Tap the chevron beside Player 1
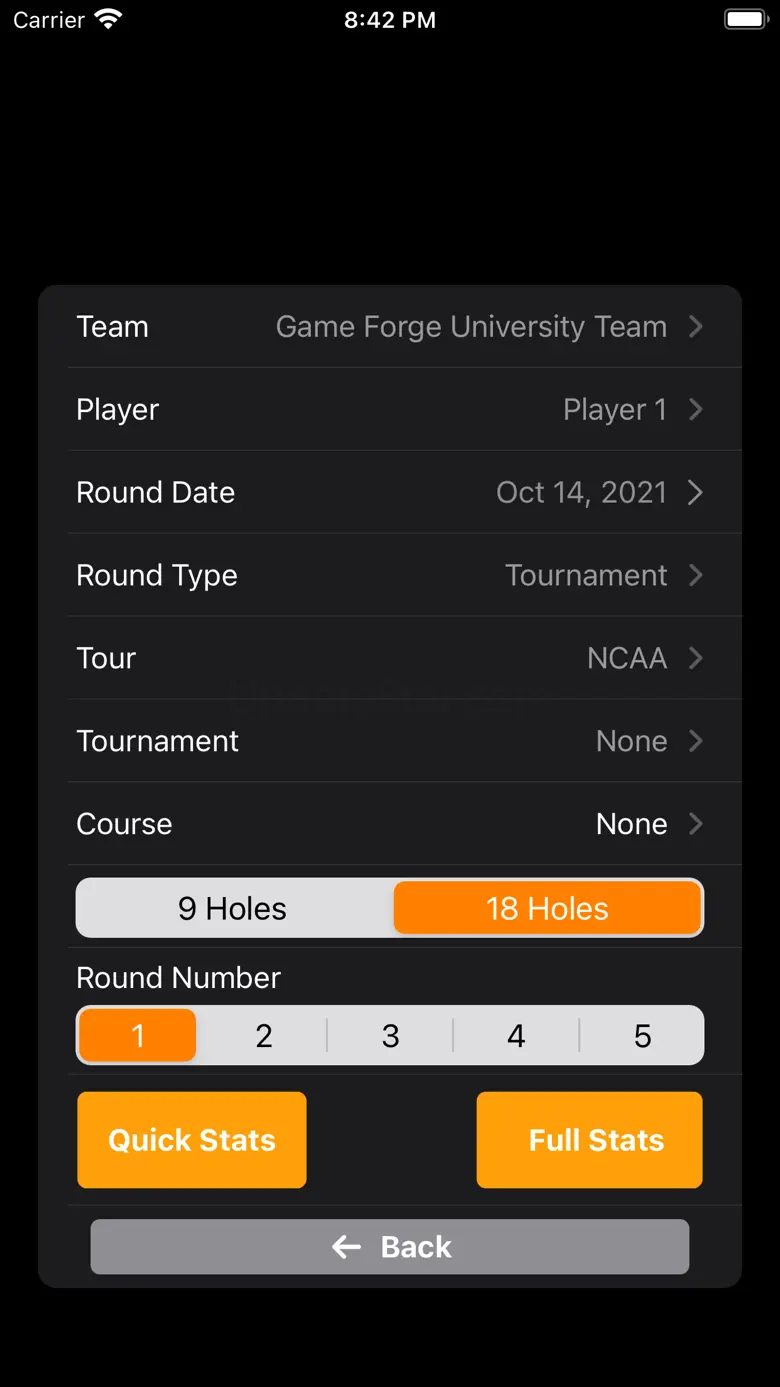The width and height of the screenshot is (780, 1387). coord(696,410)
